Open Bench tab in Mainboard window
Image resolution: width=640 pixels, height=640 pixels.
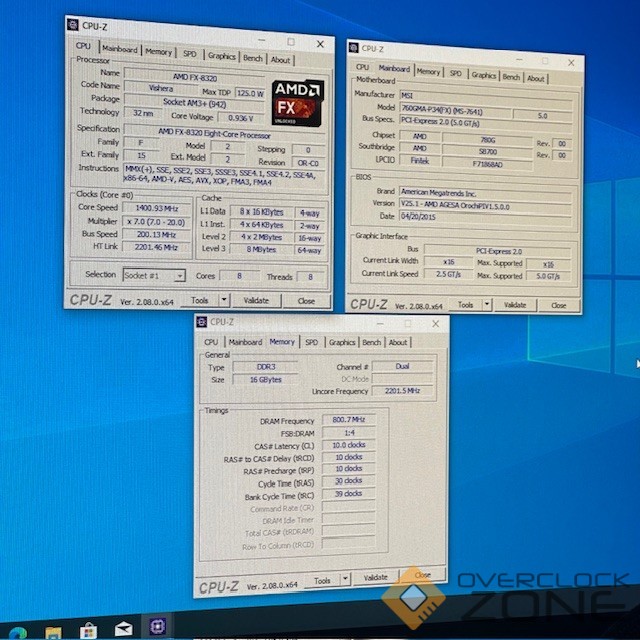pyautogui.click(x=511, y=77)
